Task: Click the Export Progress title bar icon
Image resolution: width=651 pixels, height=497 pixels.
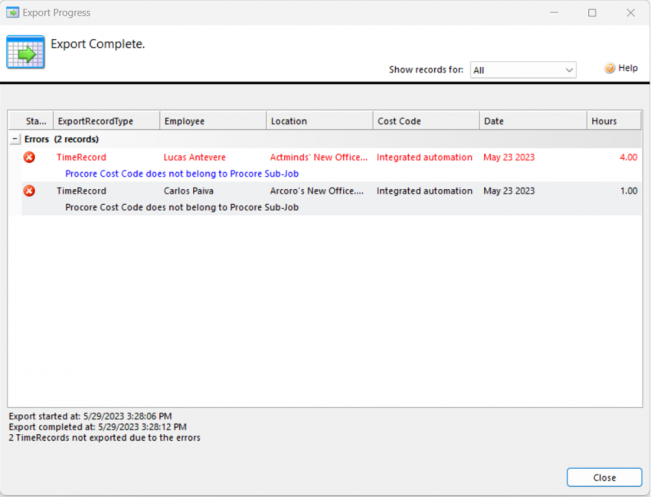Action: pyautogui.click(x=12, y=12)
